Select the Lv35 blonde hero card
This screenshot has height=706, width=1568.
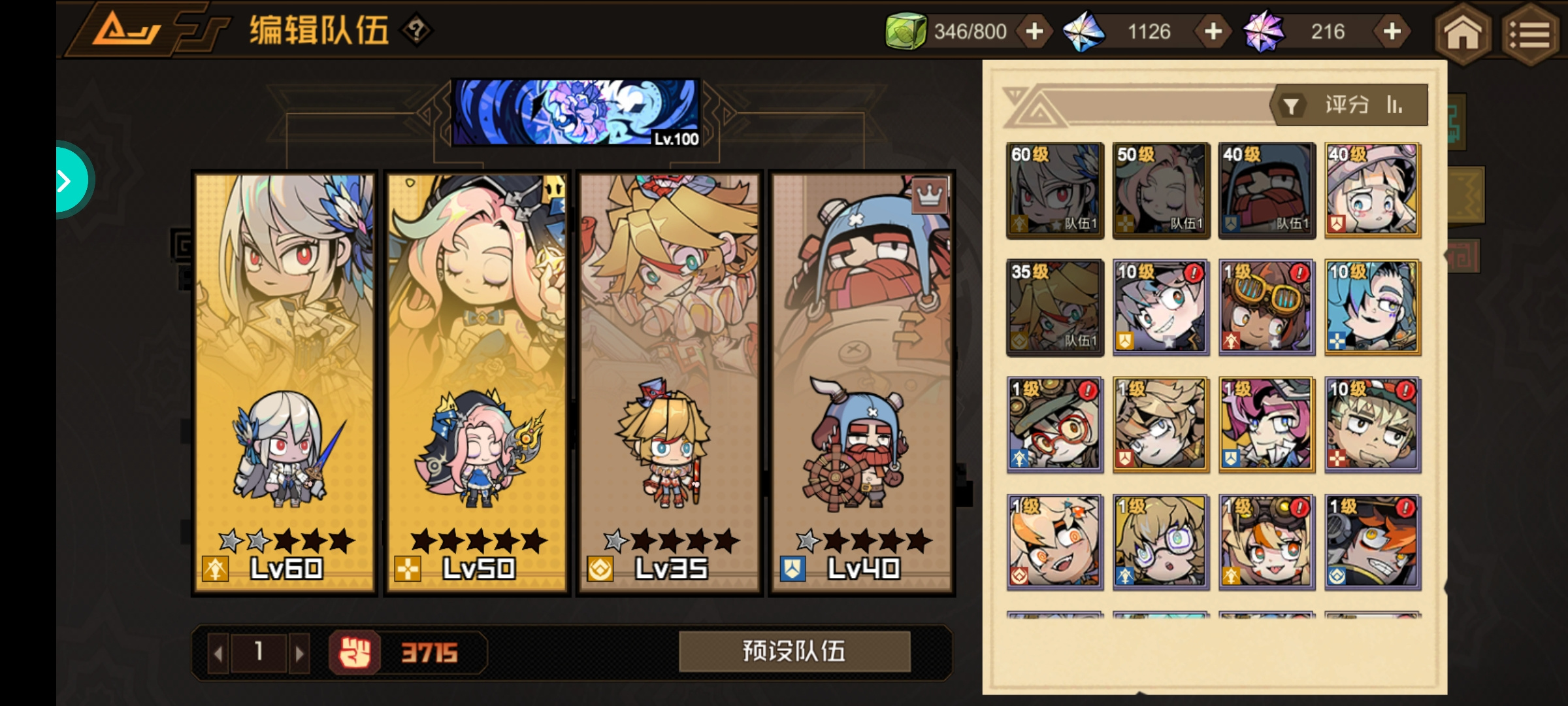pos(669,383)
